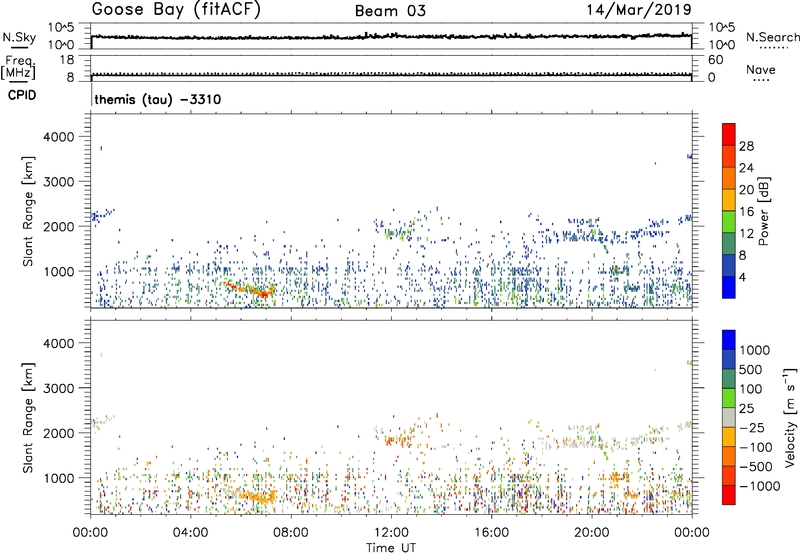Click the "Time UT" axis label
Viewport: 800px width, 554px height.
391,547
